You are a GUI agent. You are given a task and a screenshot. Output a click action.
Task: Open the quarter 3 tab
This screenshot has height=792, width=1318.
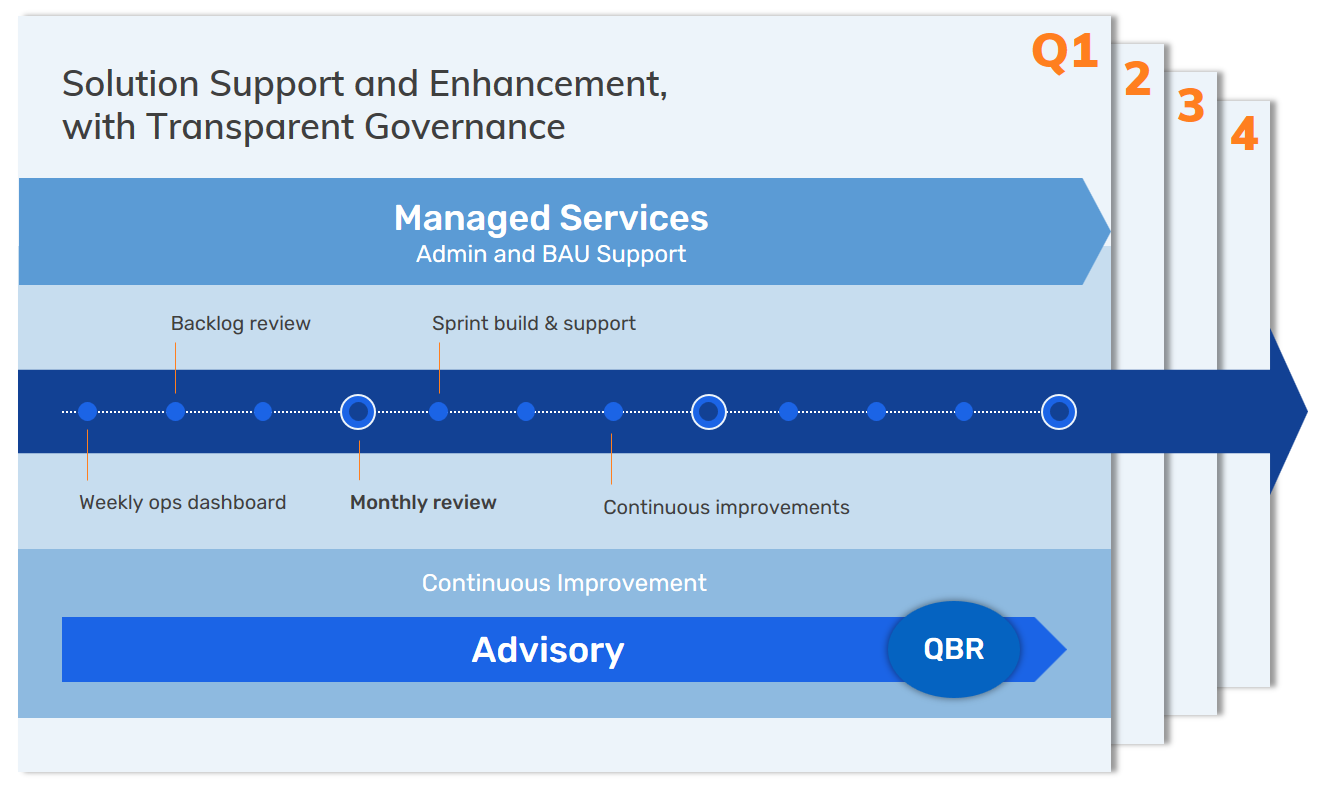(x=1190, y=106)
